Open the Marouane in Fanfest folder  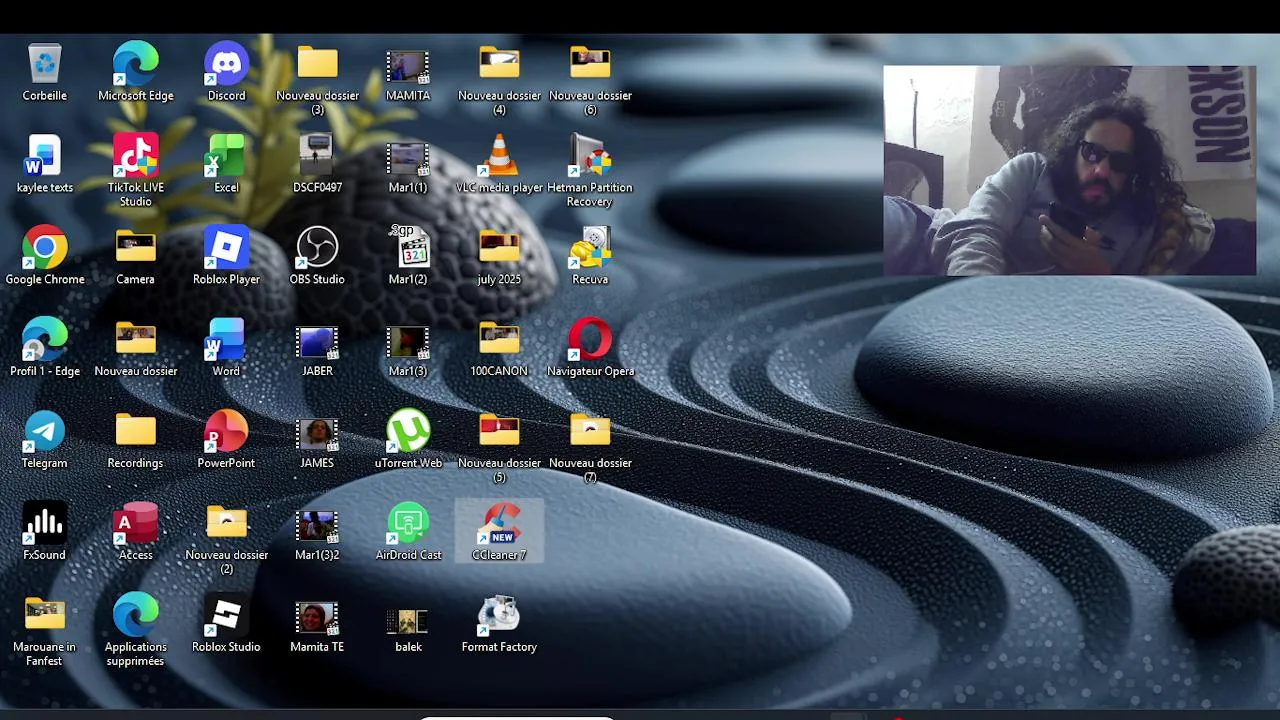(45, 615)
